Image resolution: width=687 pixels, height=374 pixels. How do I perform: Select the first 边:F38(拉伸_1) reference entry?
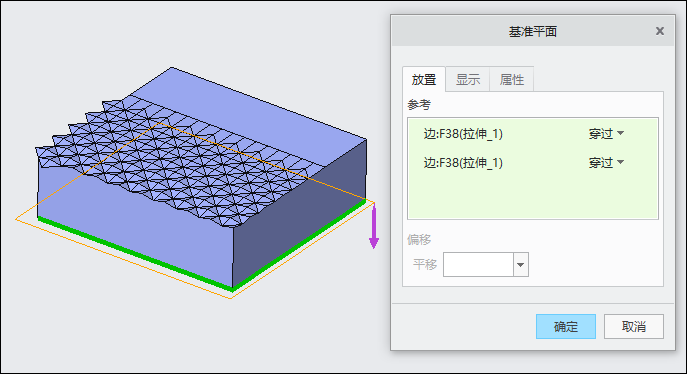(x=463, y=134)
